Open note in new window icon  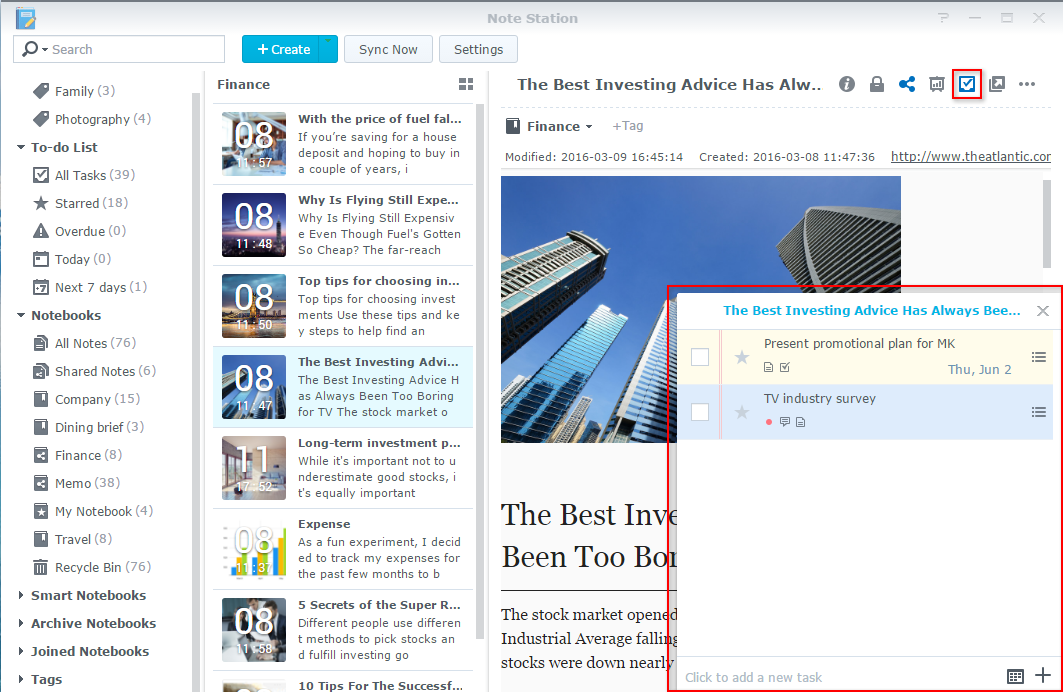pyautogui.click(x=997, y=84)
